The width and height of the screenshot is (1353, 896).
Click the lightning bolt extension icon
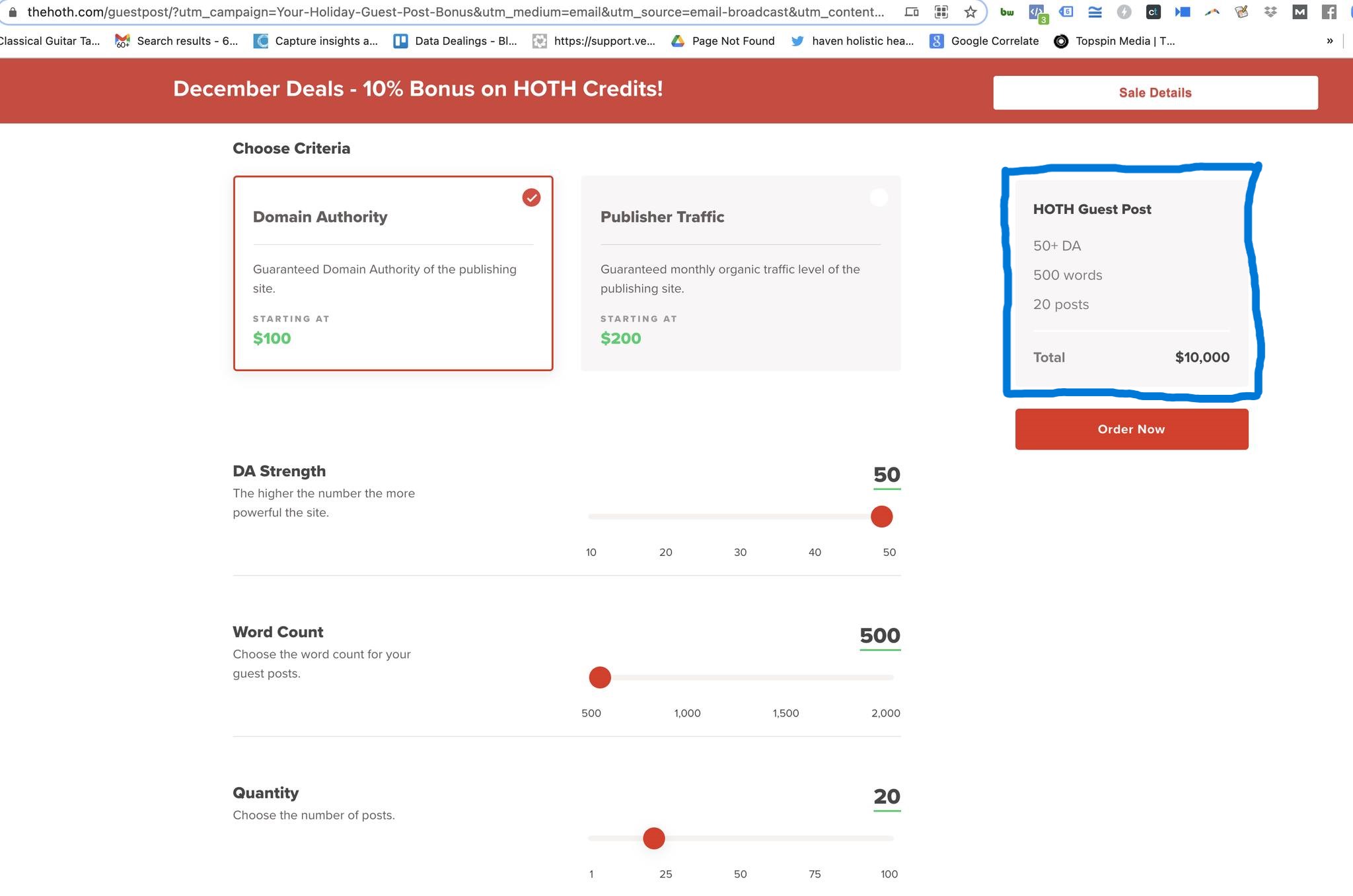pos(1124,12)
